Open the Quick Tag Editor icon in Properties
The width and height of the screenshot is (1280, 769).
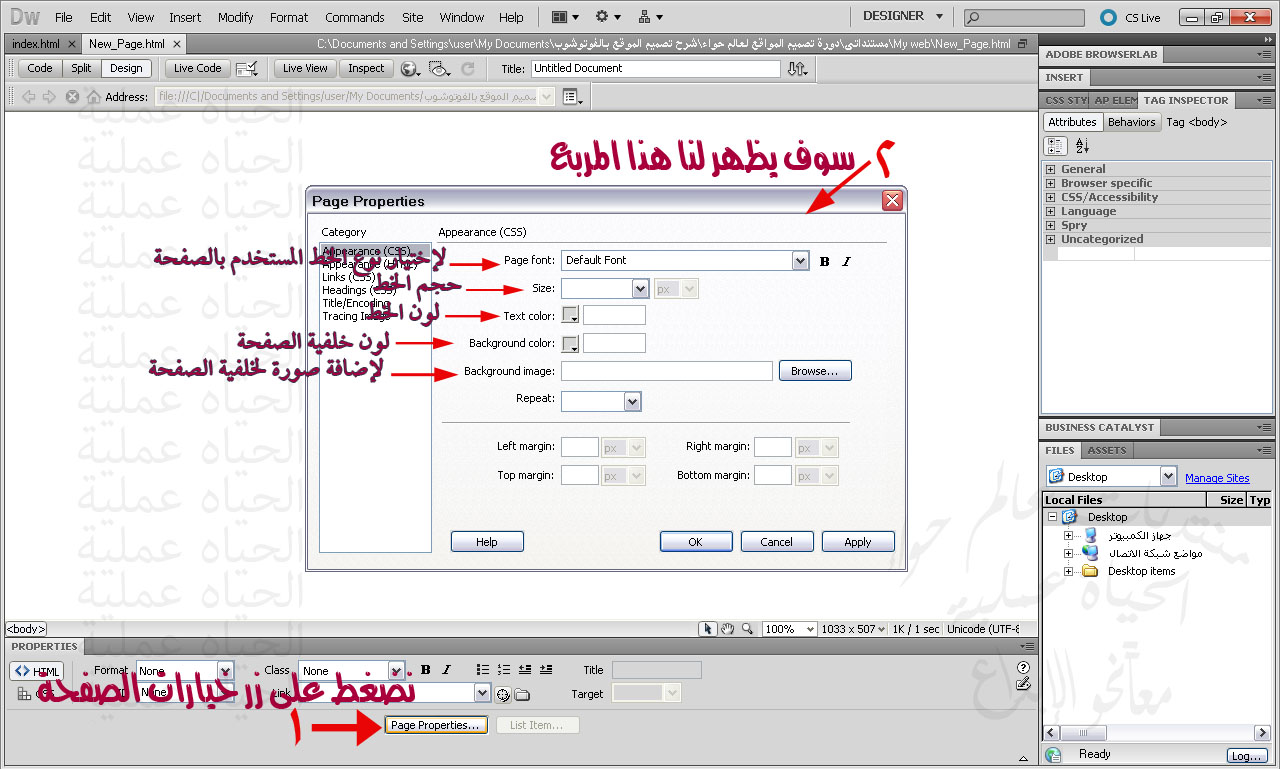tap(1022, 684)
